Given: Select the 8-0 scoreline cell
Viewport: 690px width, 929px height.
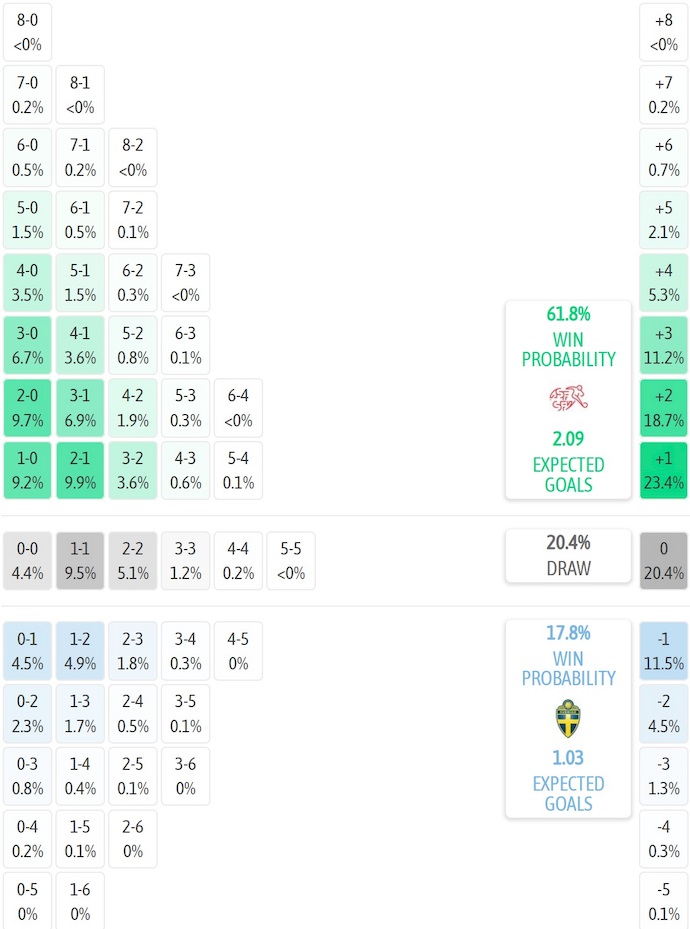Looking at the screenshot, I should pos(28,32).
